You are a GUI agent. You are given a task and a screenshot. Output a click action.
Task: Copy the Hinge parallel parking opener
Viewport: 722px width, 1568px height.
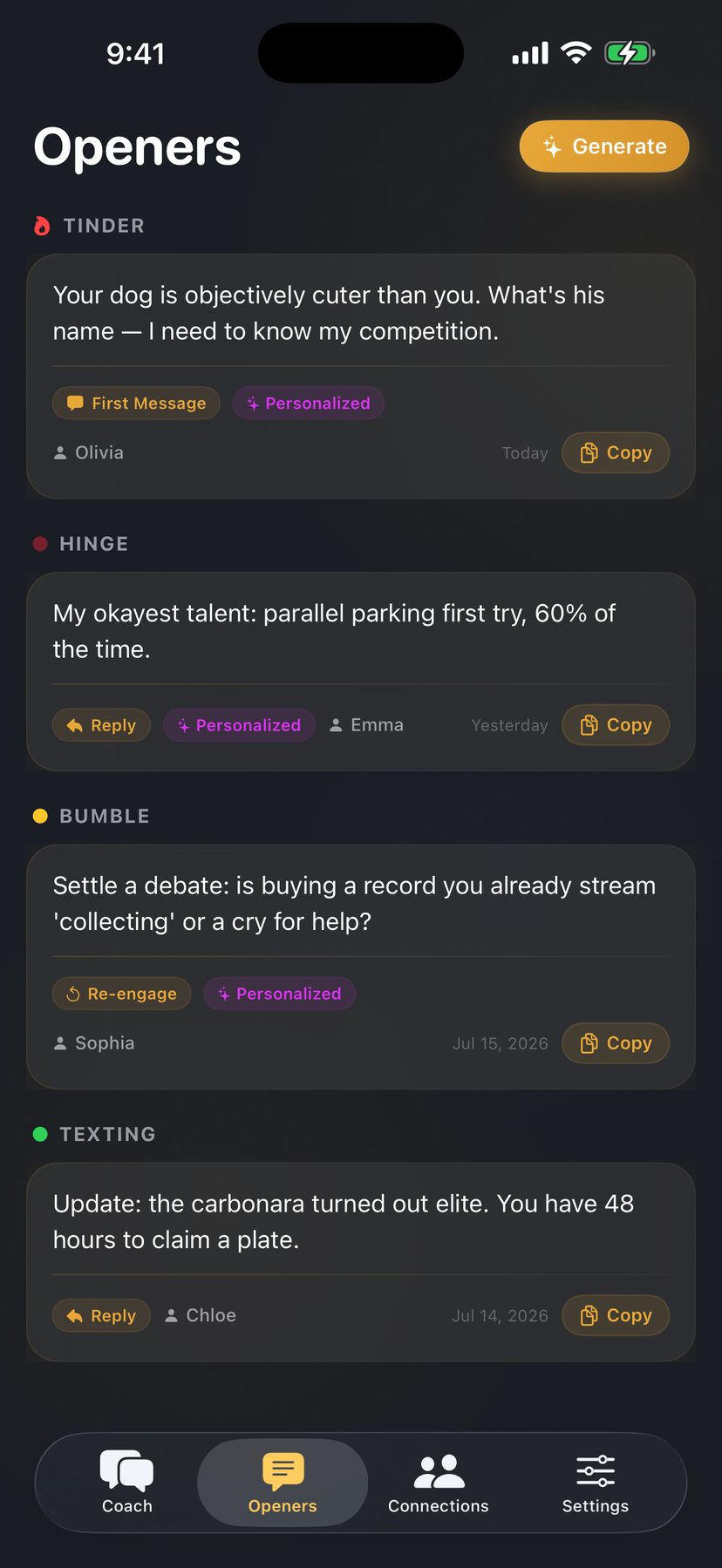[616, 725]
